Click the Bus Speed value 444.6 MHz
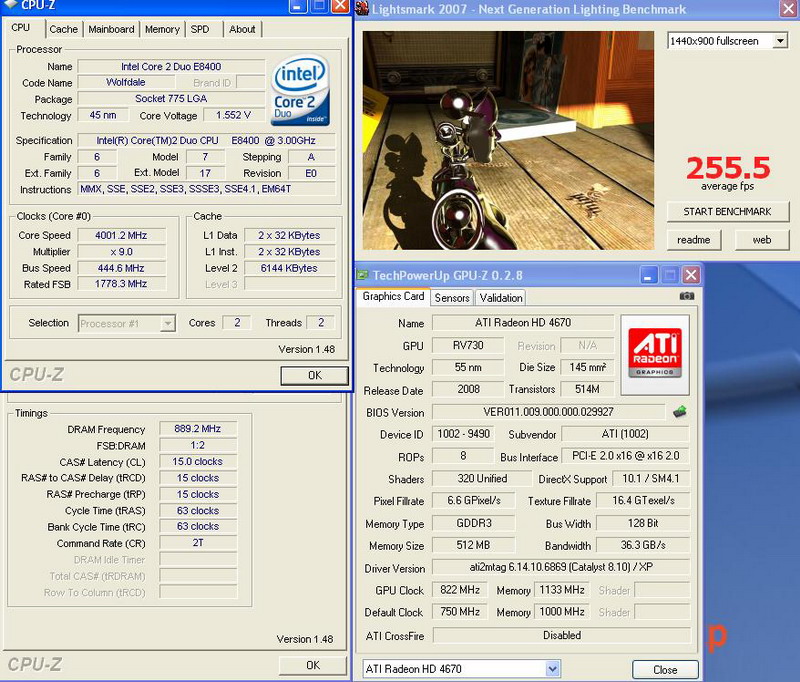Image resolution: width=800 pixels, height=682 pixels. coord(121,268)
